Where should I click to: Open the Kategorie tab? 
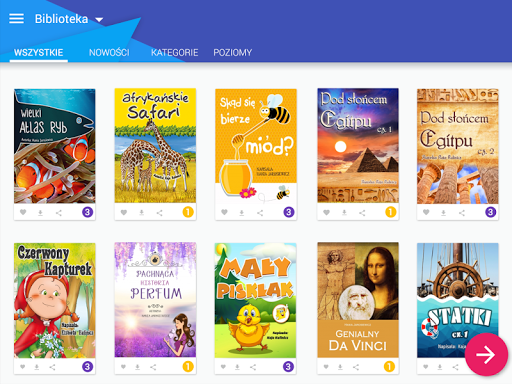tap(174, 52)
